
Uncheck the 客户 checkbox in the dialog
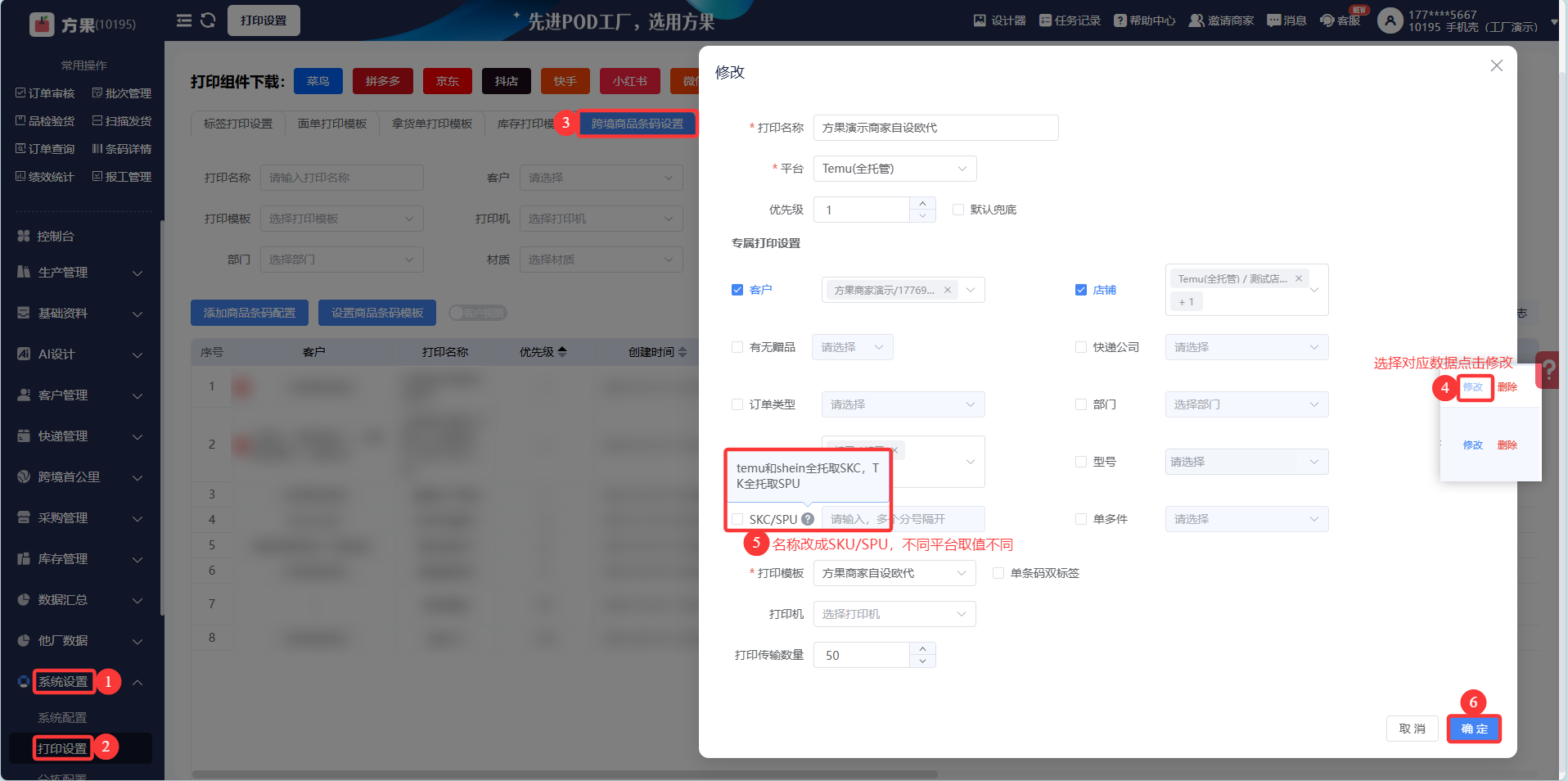pos(737,290)
